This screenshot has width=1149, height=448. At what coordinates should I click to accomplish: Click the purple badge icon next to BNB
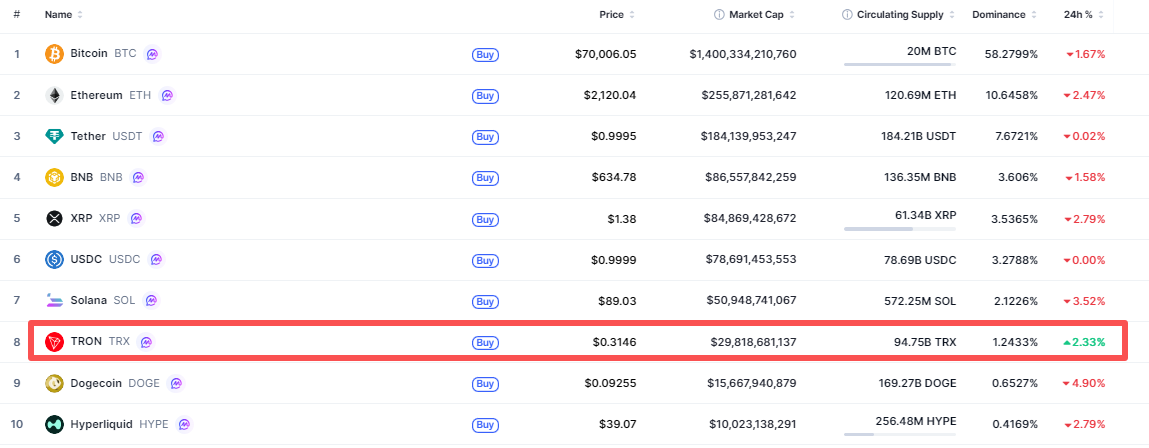coord(138,178)
